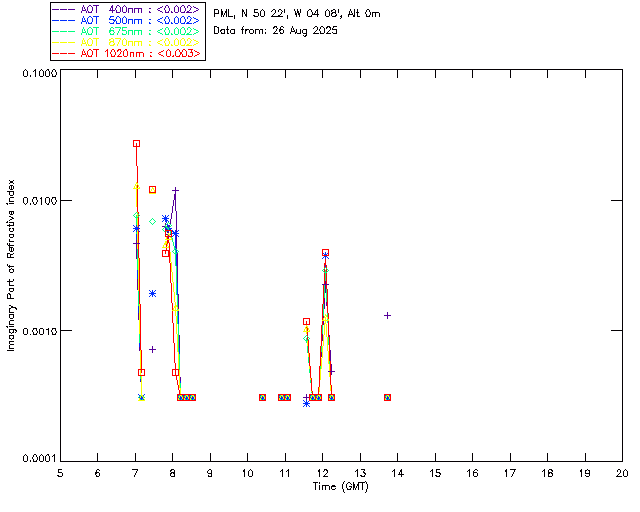Click the AOT 1020nm legend entry

[x=127, y=53]
